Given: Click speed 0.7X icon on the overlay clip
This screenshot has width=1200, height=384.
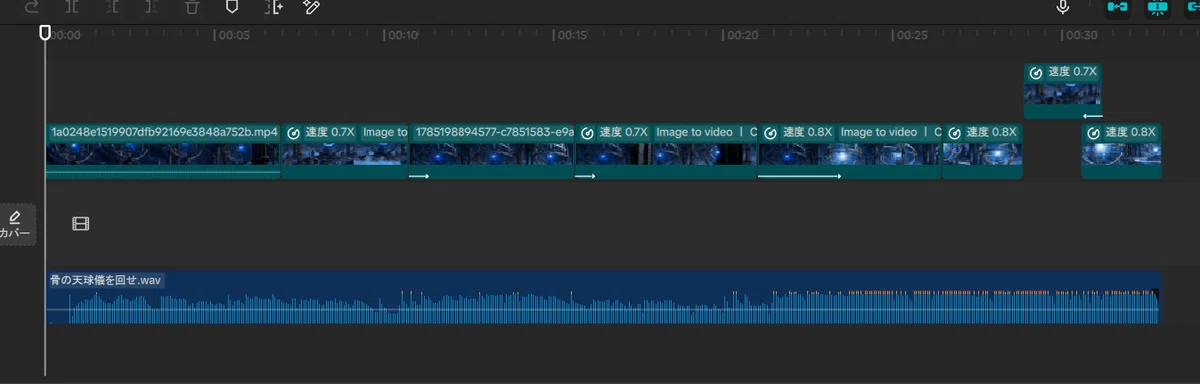Looking at the screenshot, I should point(1037,72).
